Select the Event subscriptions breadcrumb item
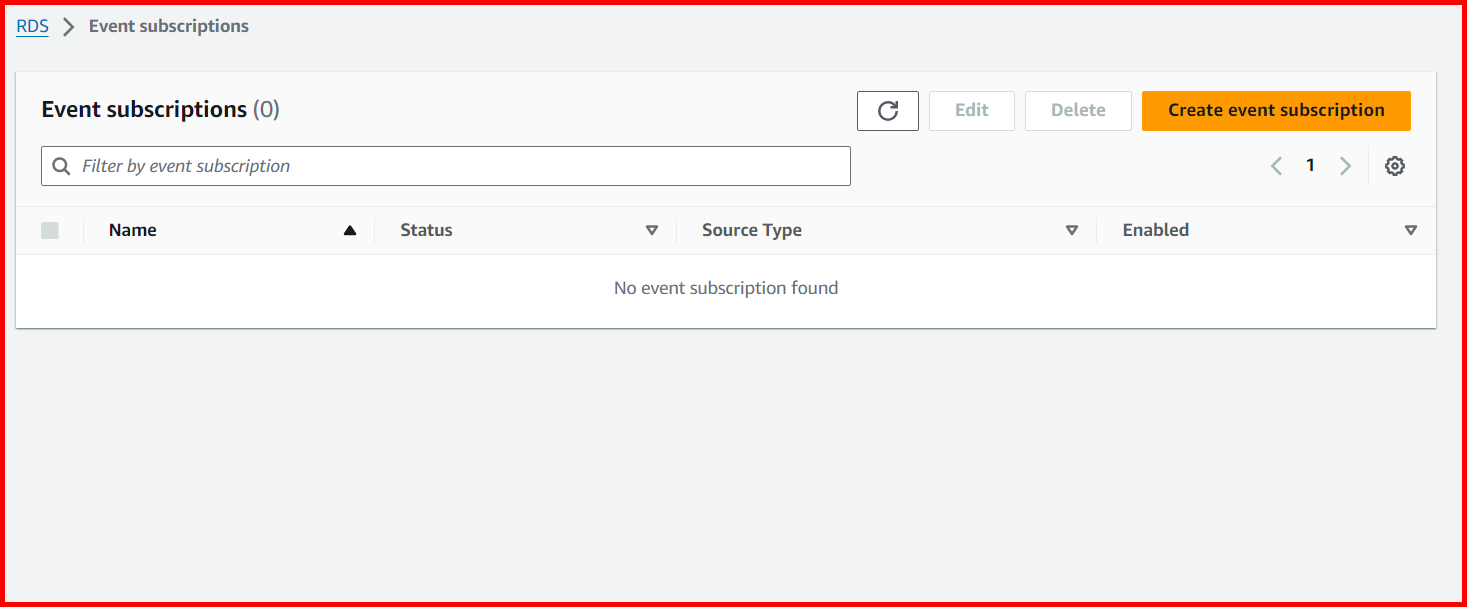1467x607 pixels. pyautogui.click(x=168, y=26)
